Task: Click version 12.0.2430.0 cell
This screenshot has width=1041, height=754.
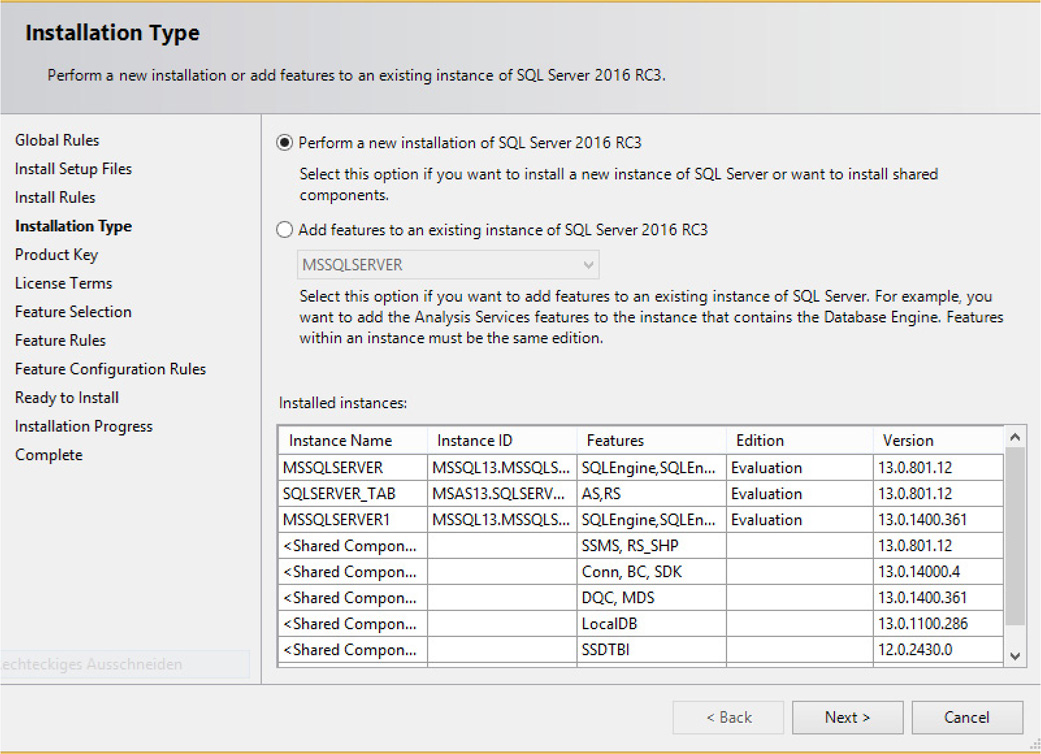Action: (x=938, y=649)
